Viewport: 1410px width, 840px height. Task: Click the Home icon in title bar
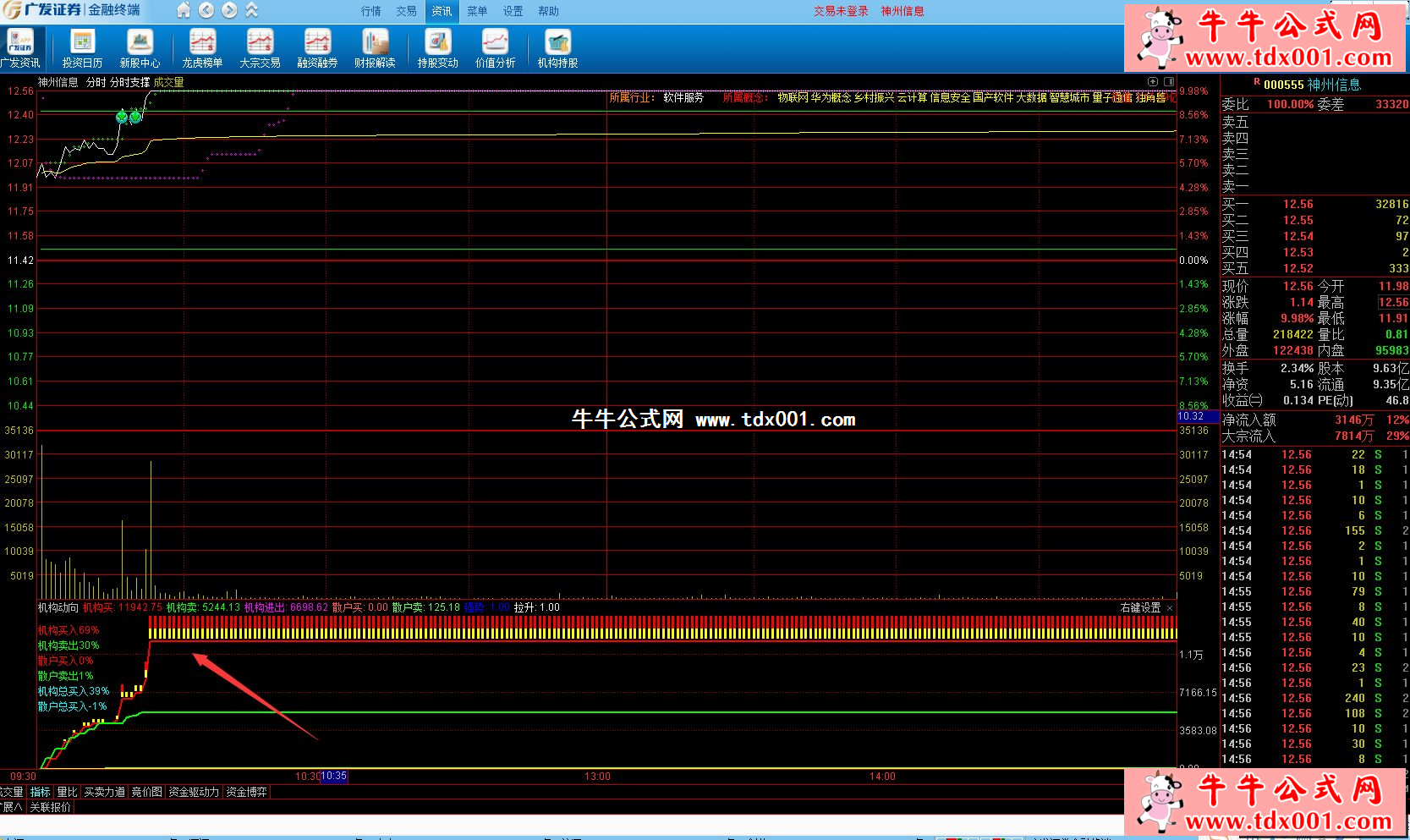[184, 11]
